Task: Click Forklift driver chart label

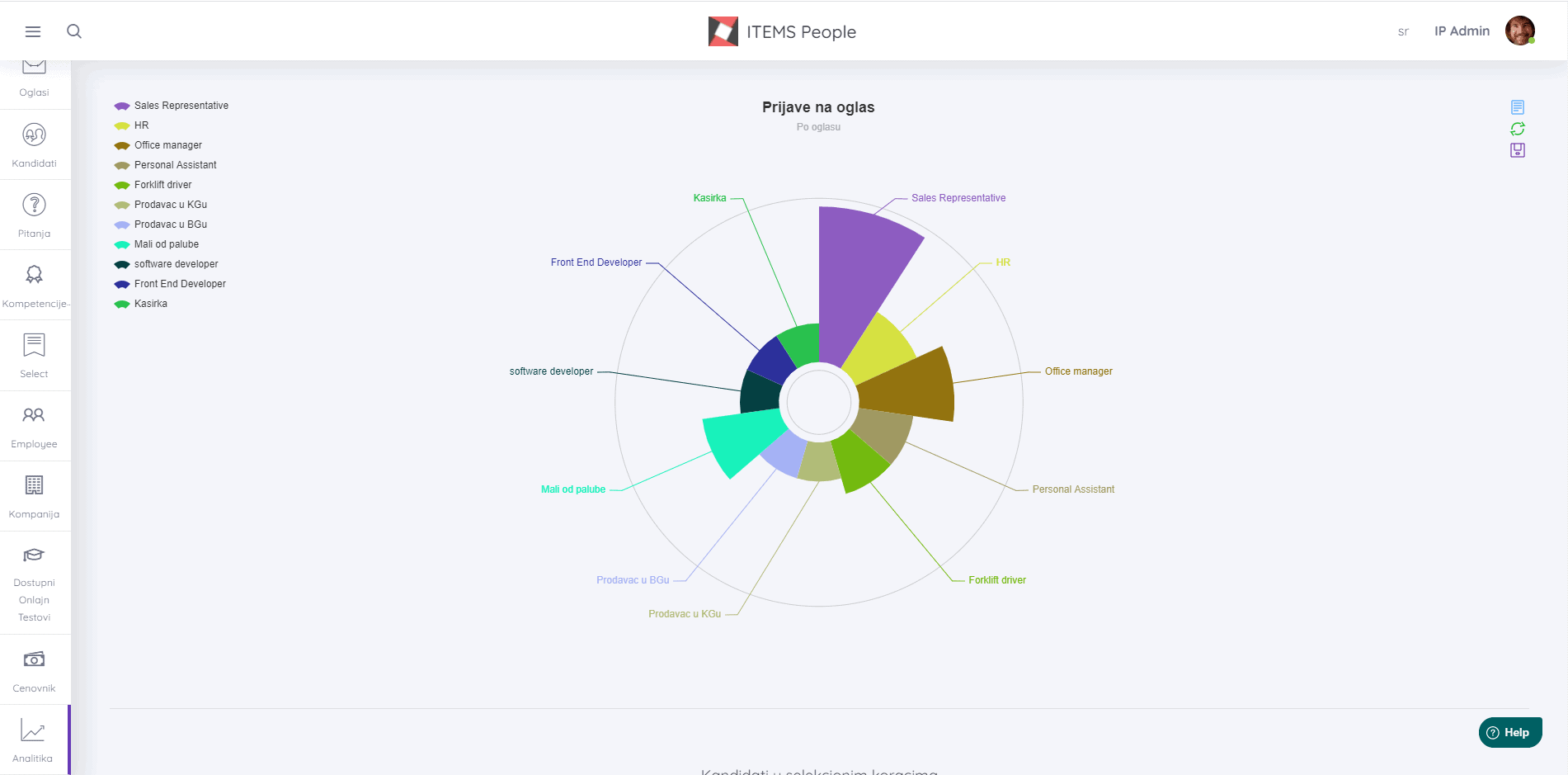Action: (x=997, y=580)
